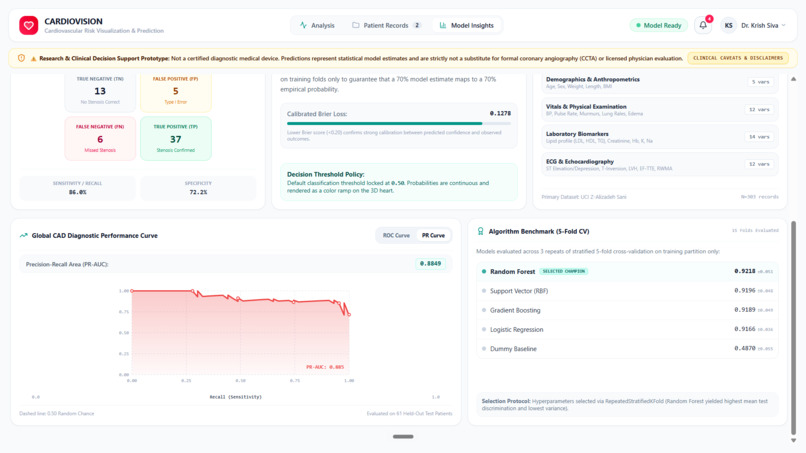Viewport: 806px width, 453px height.
Task: Select the Random Forest benchmark row
Action: pyautogui.click(x=627, y=271)
